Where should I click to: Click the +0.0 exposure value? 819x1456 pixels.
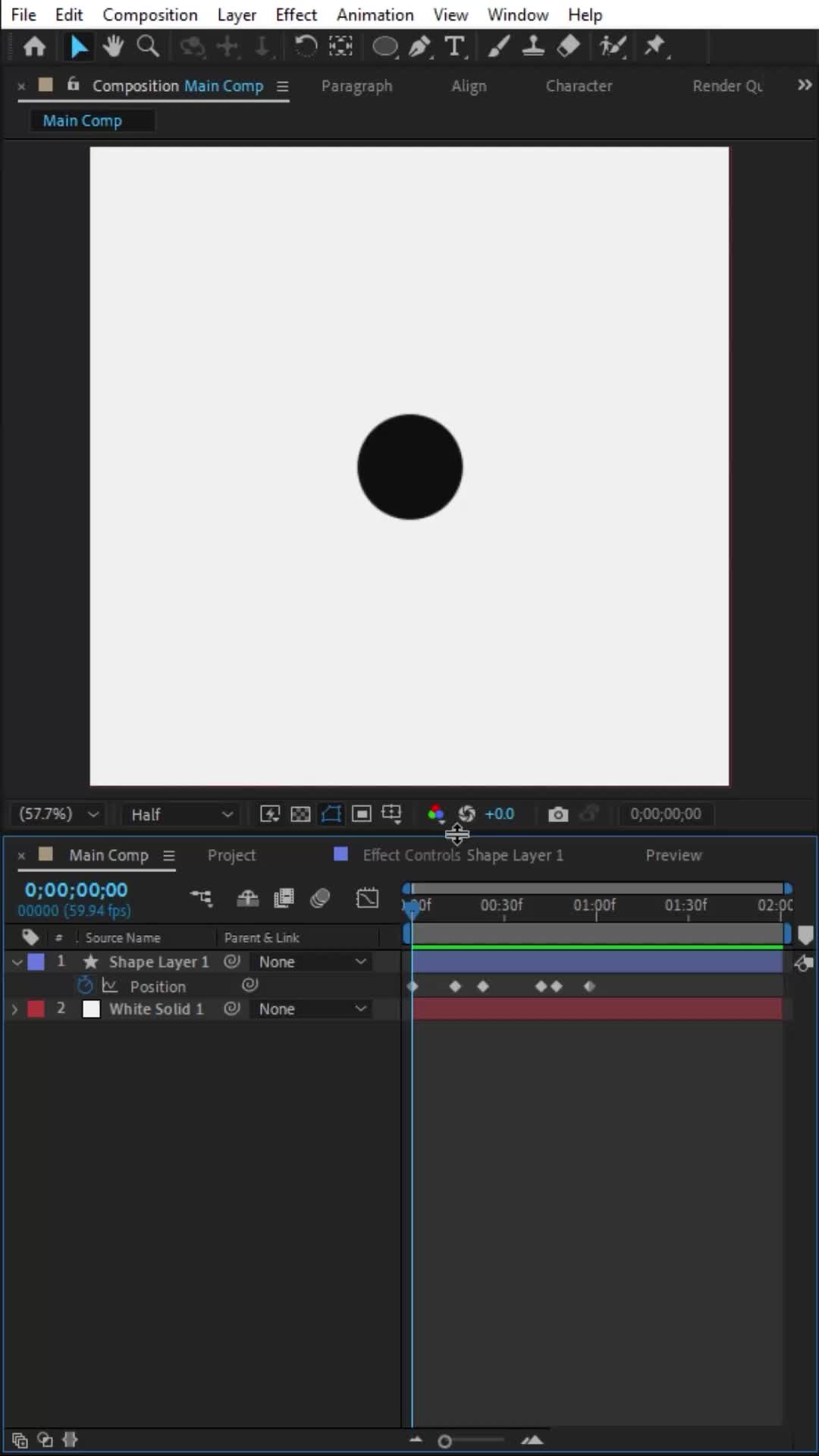pyautogui.click(x=499, y=814)
